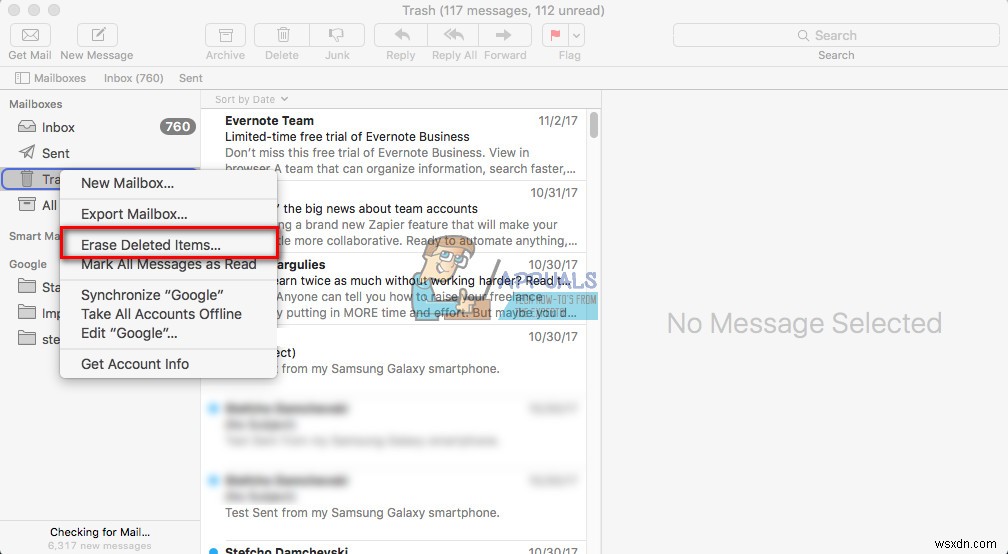Click Sent in the favorites bar
The height and width of the screenshot is (554, 1008).
tap(190, 78)
